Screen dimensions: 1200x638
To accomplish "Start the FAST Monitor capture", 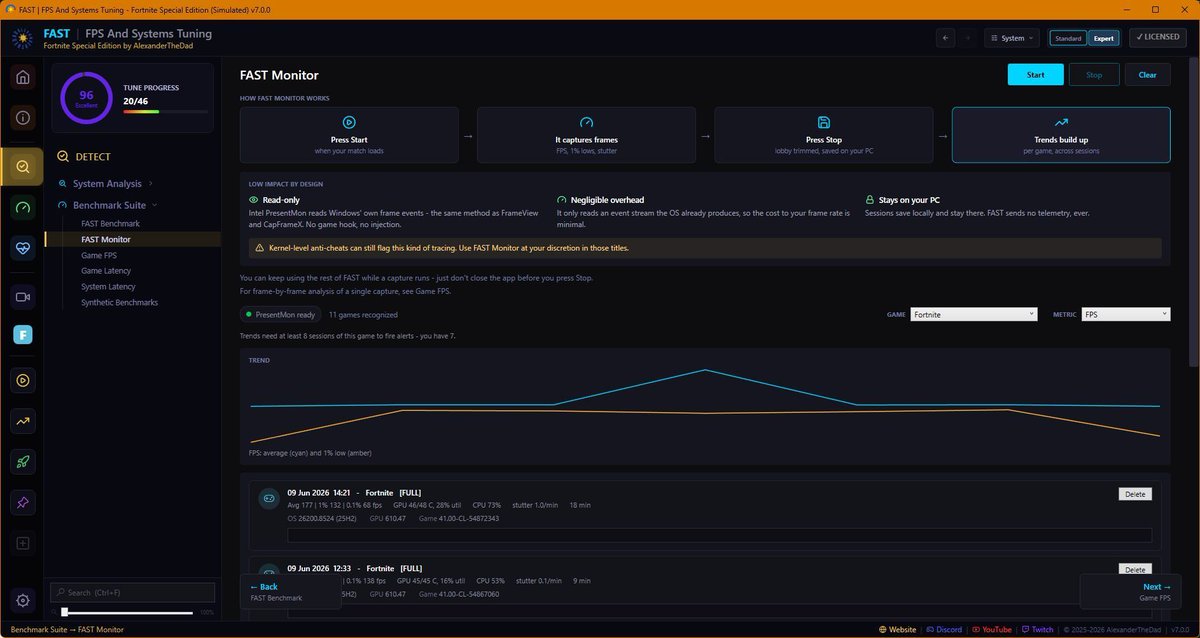I will tap(1035, 75).
